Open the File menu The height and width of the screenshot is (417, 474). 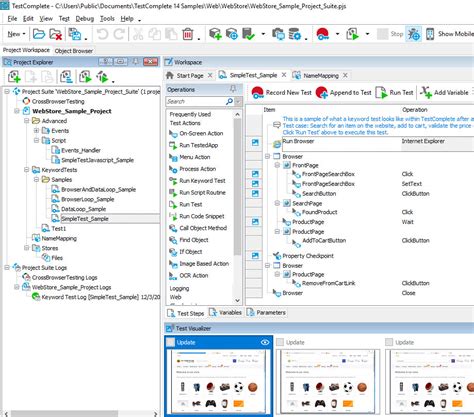(x=12, y=19)
